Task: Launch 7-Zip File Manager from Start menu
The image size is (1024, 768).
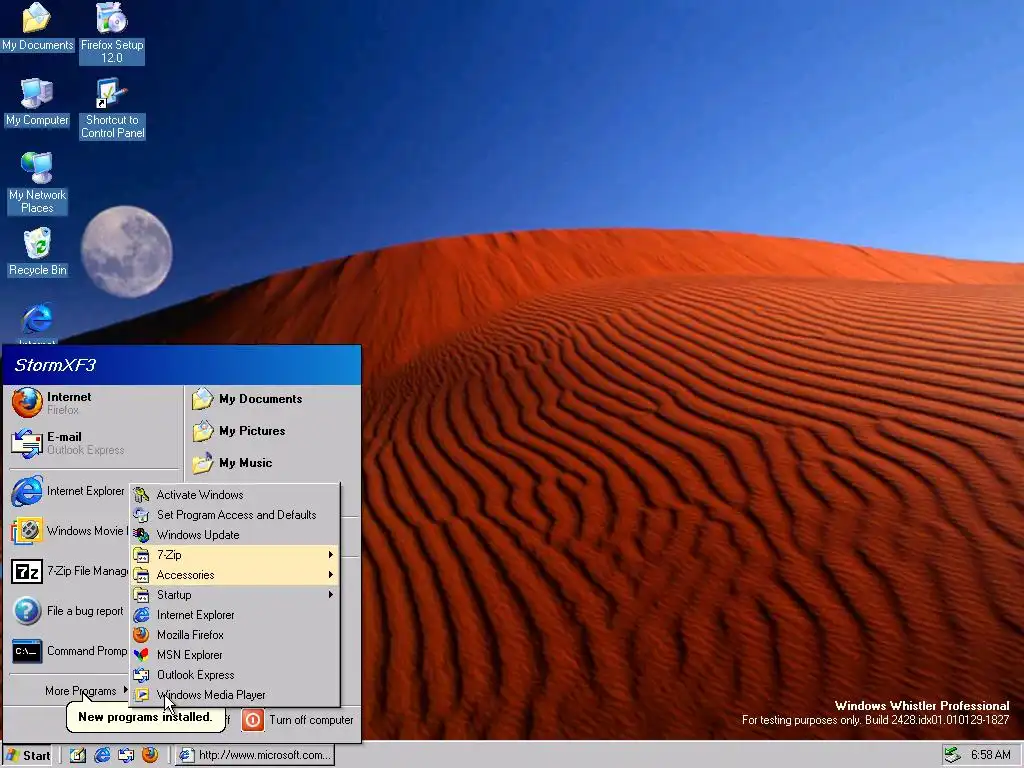Action: click(69, 571)
